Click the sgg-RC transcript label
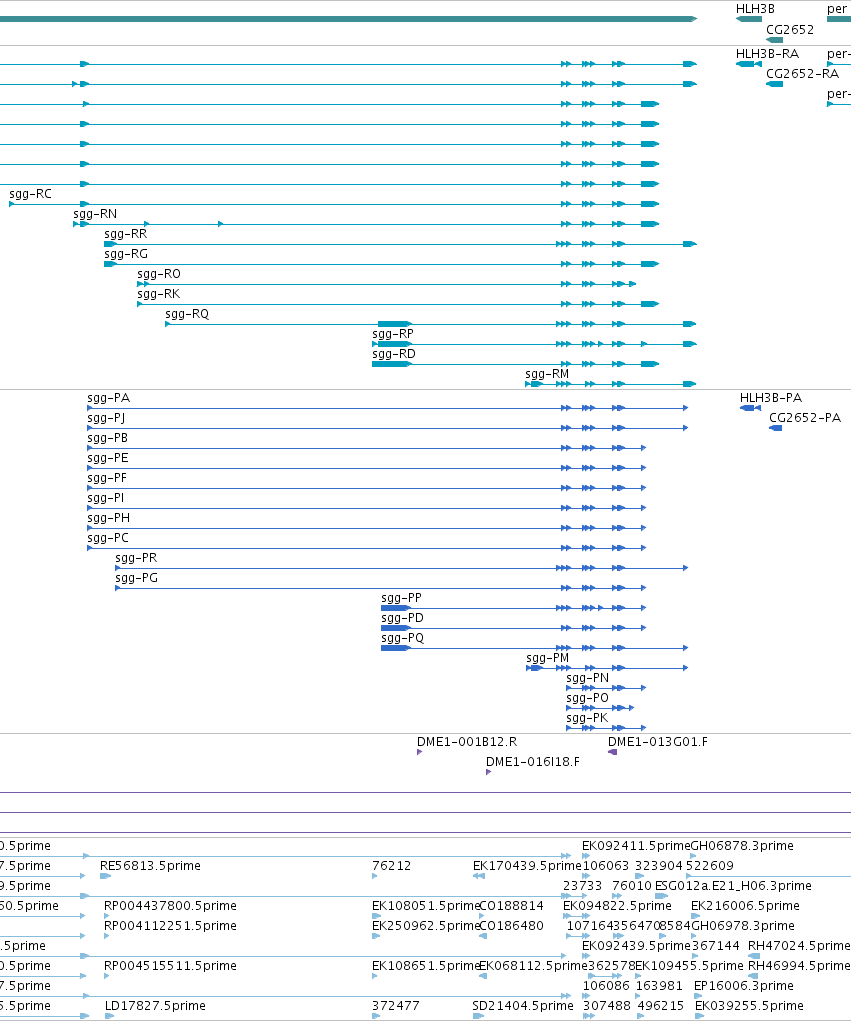The width and height of the screenshot is (851, 1021). [31, 194]
